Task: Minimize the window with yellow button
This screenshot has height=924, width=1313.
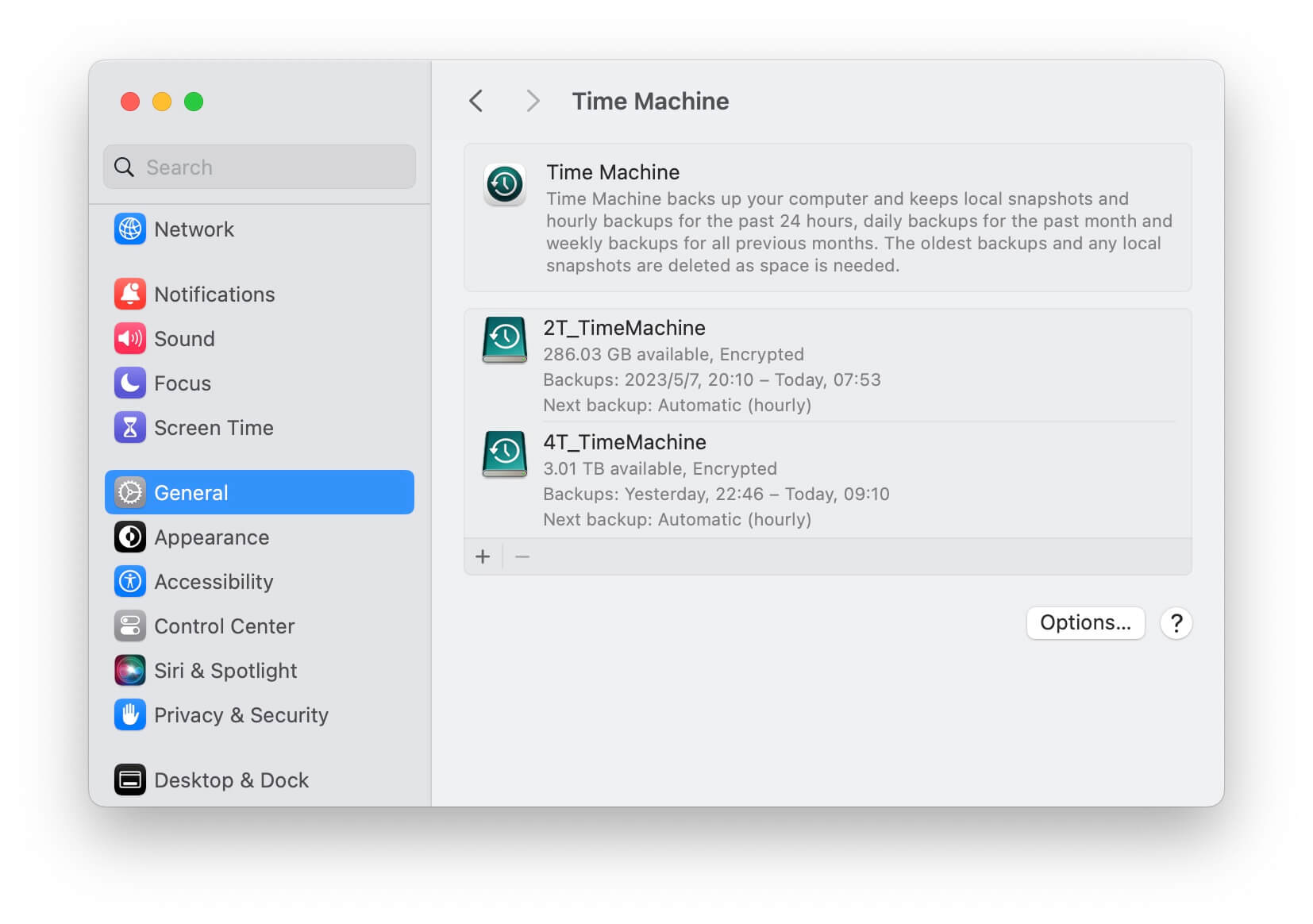Action: 162,102
